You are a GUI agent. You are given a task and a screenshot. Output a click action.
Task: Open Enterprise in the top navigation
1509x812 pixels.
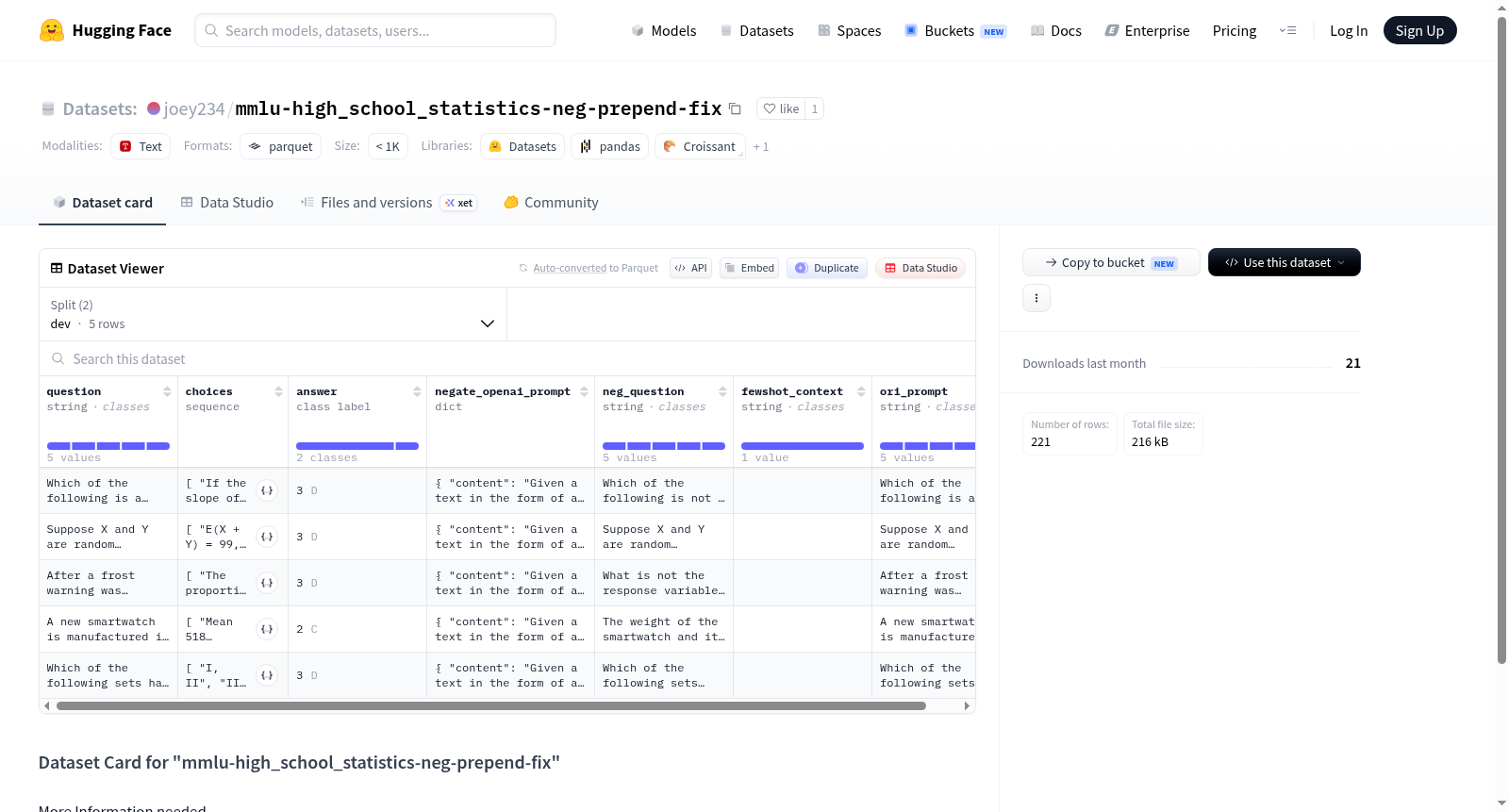[1147, 31]
